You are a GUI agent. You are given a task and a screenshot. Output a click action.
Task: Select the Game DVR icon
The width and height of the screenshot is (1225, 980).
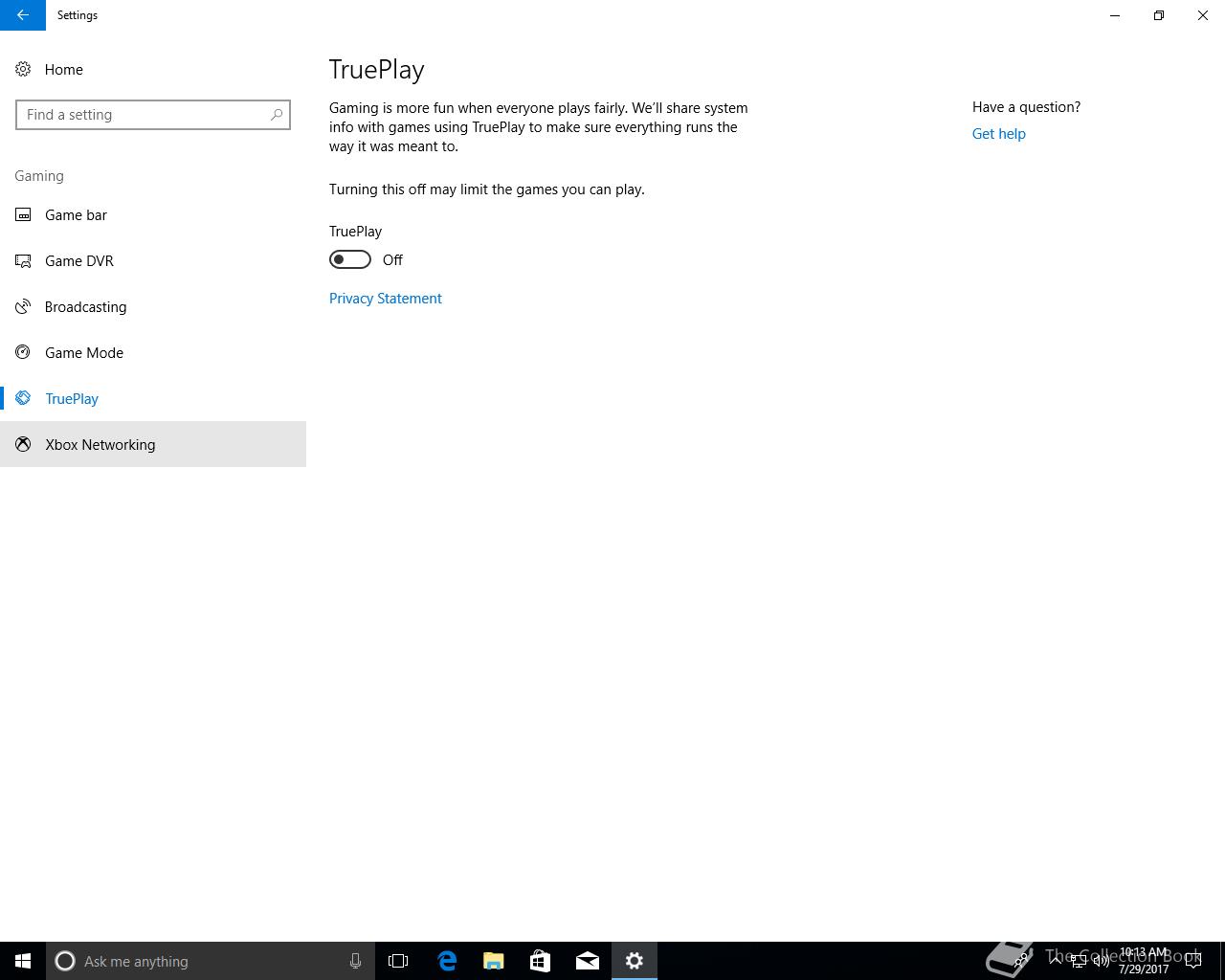pos(23,261)
